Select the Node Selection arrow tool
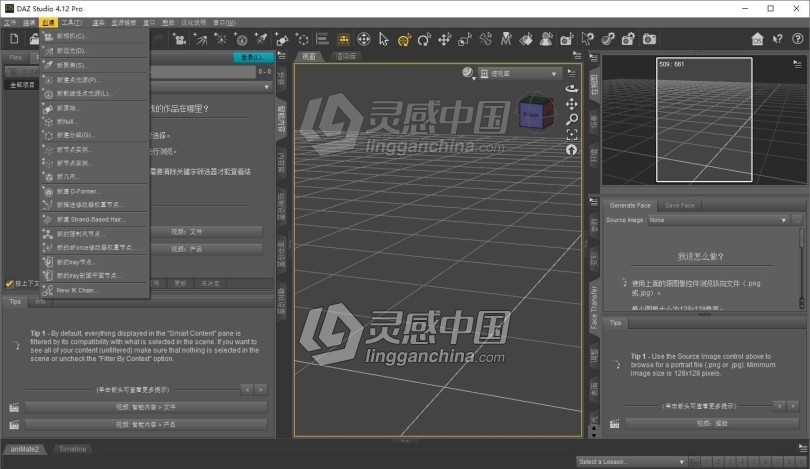810x469 pixels. click(383, 39)
